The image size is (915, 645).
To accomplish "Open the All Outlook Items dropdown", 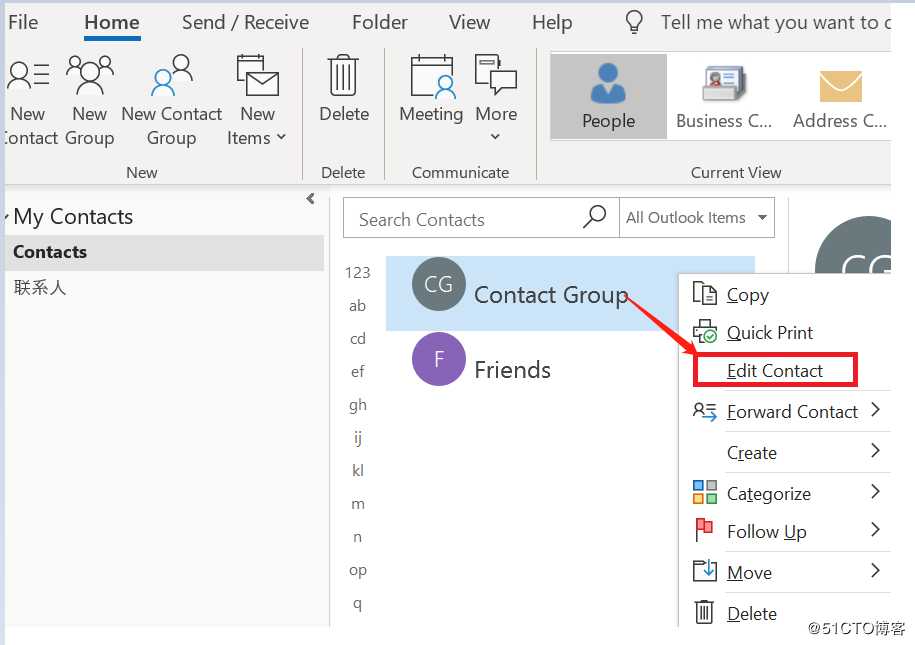I will pos(697,218).
